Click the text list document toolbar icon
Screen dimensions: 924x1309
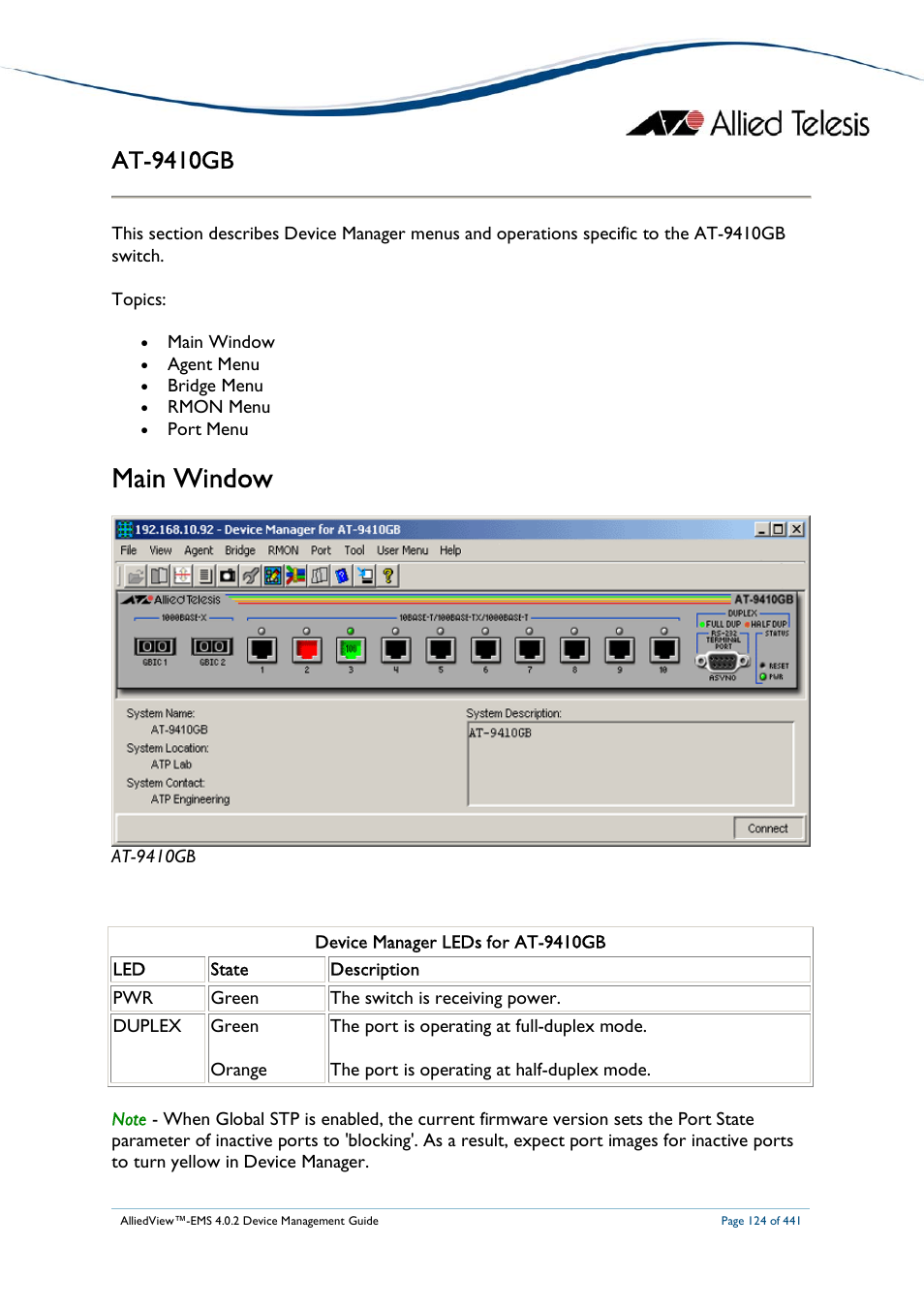pyautogui.click(x=205, y=576)
